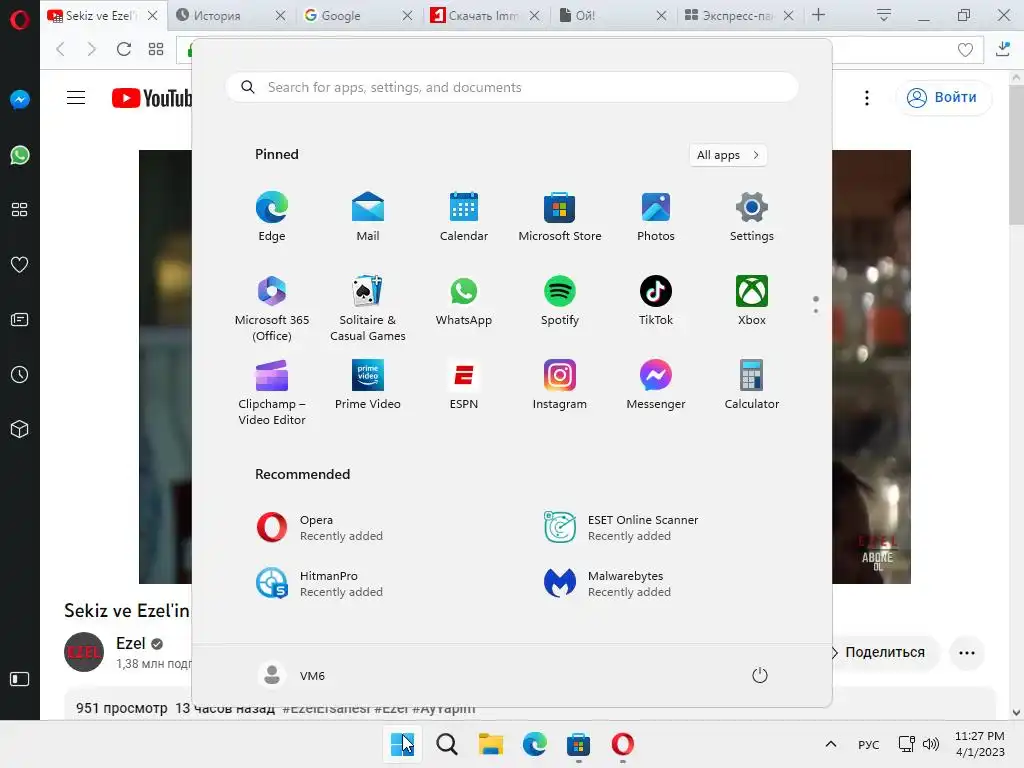The image size is (1024, 768).
Task: Open a new browser tab
Action: point(818,15)
